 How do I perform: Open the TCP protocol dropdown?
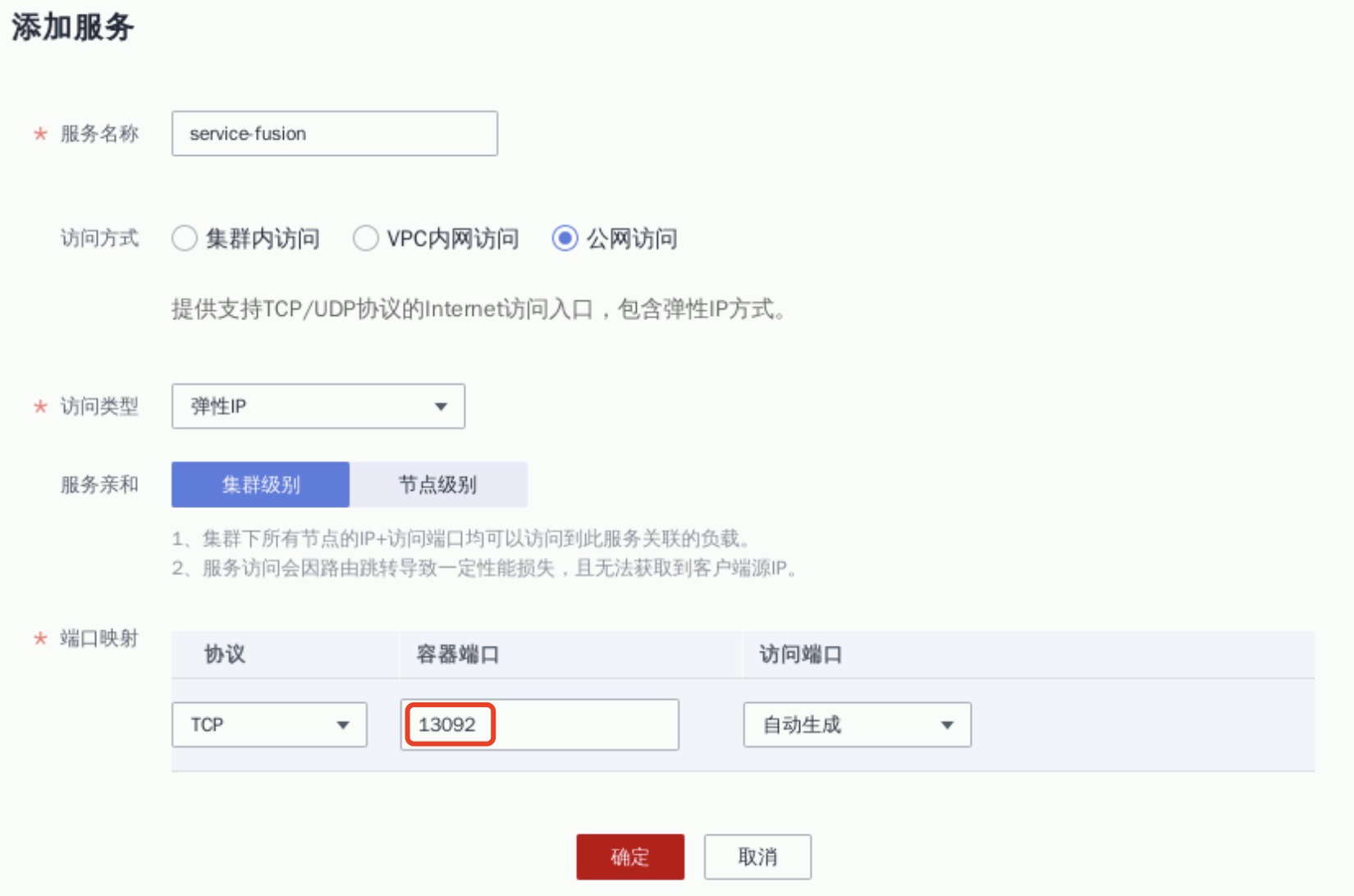tap(268, 725)
